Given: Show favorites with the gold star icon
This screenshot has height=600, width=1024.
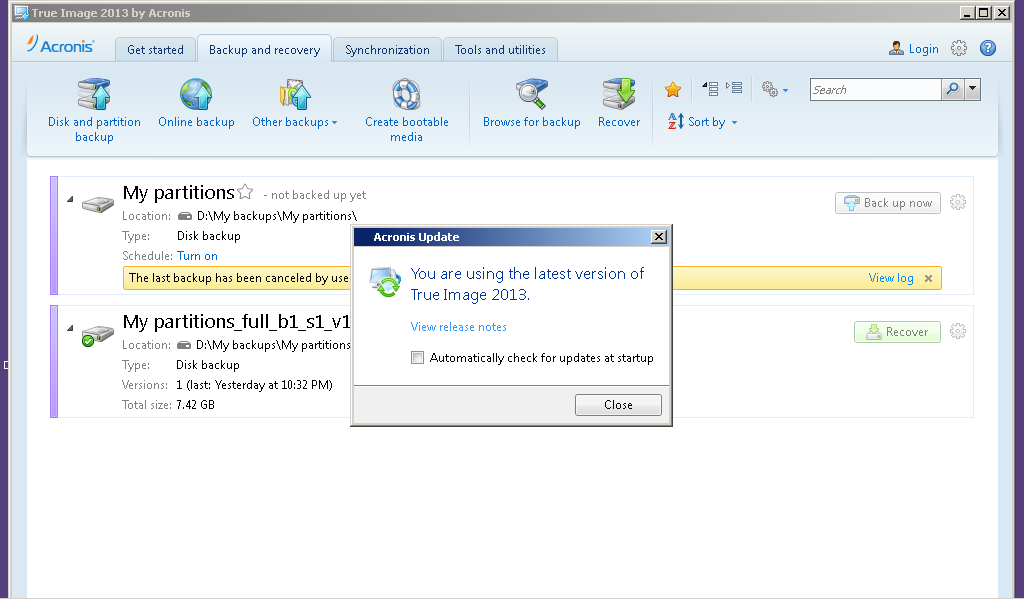Looking at the screenshot, I should pyautogui.click(x=673, y=89).
